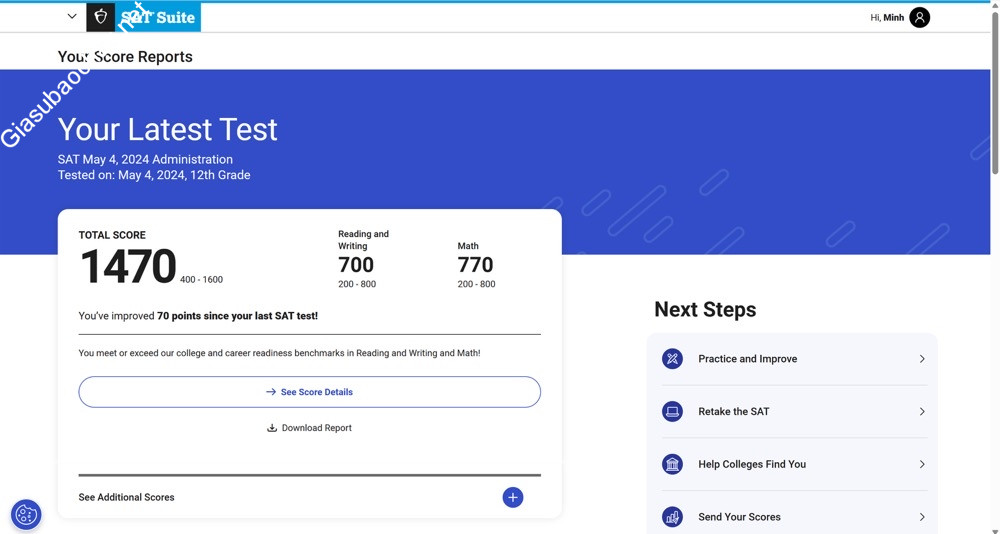Click the See Additional Scores label
Image resolution: width=1000 pixels, height=534 pixels.
point(127,497)
